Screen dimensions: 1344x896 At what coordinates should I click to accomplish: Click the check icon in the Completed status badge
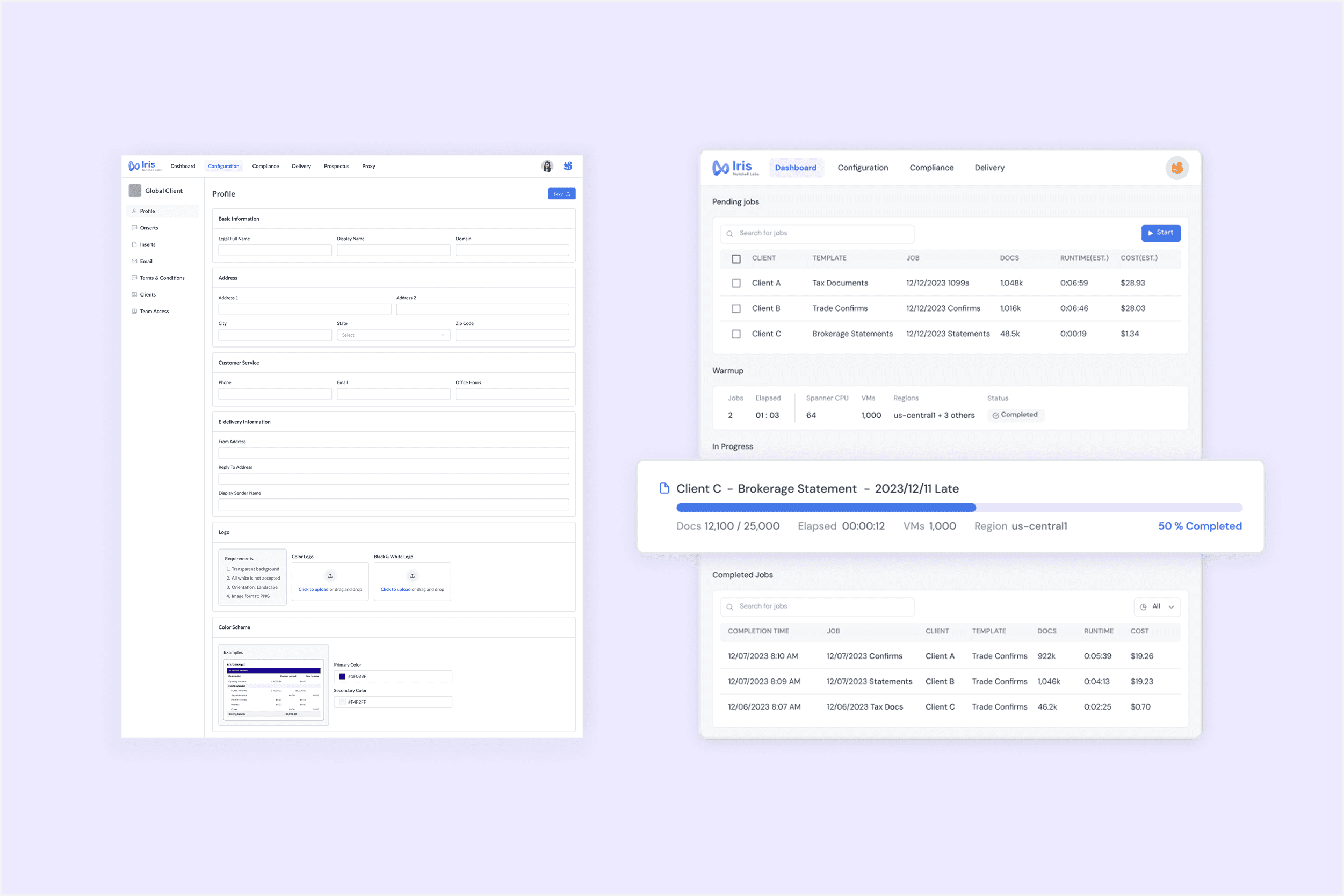[995, 415]
